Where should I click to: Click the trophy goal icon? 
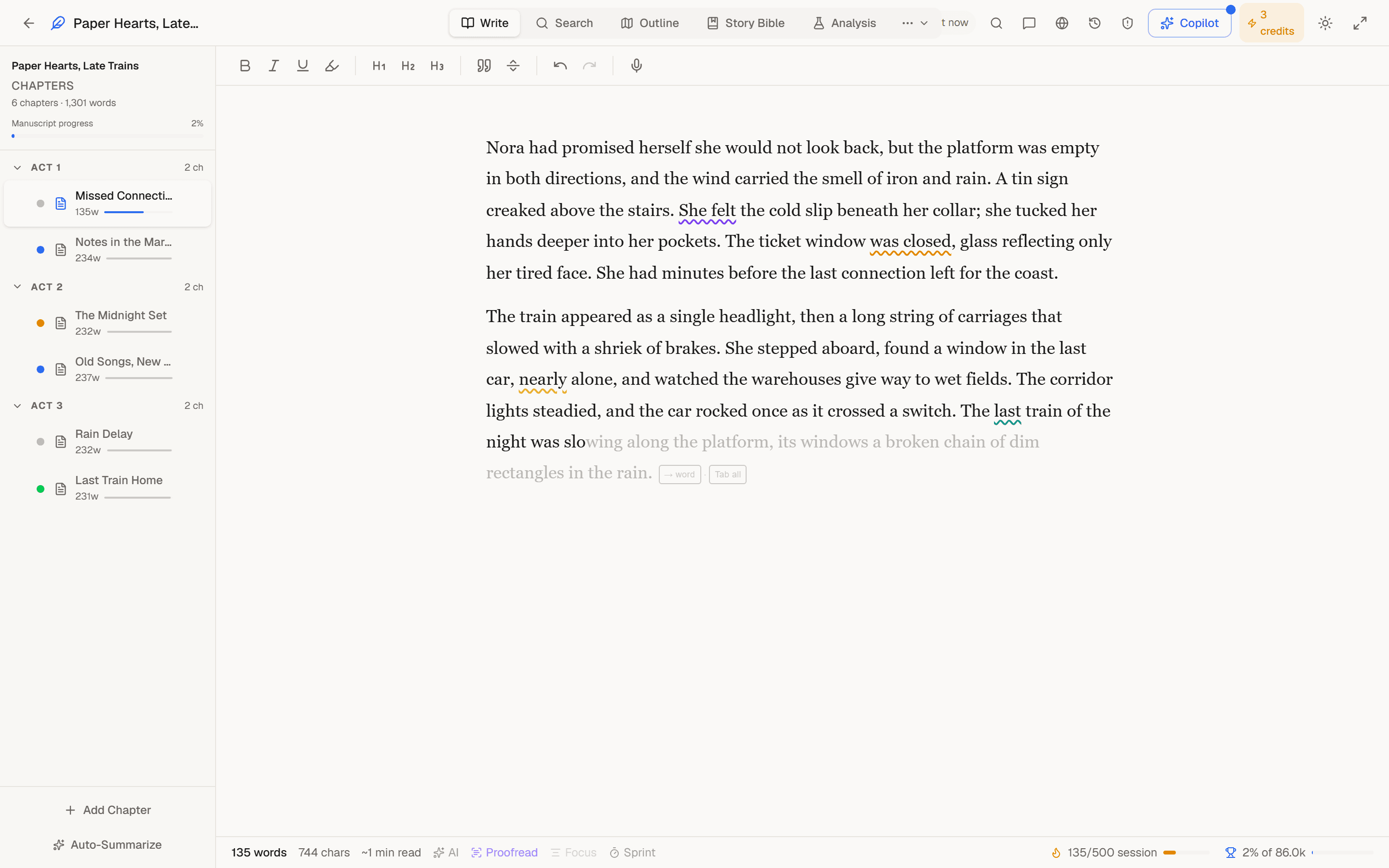click(x=1231, y=853)
